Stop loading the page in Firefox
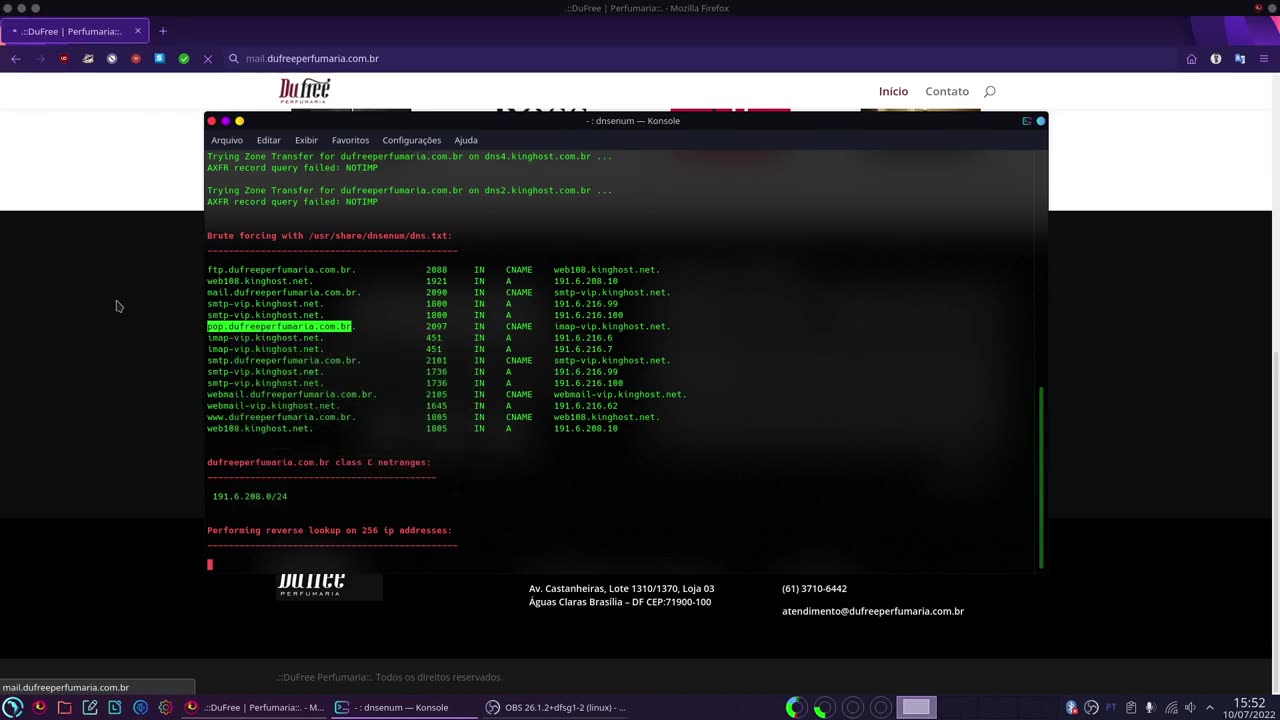 208,59
